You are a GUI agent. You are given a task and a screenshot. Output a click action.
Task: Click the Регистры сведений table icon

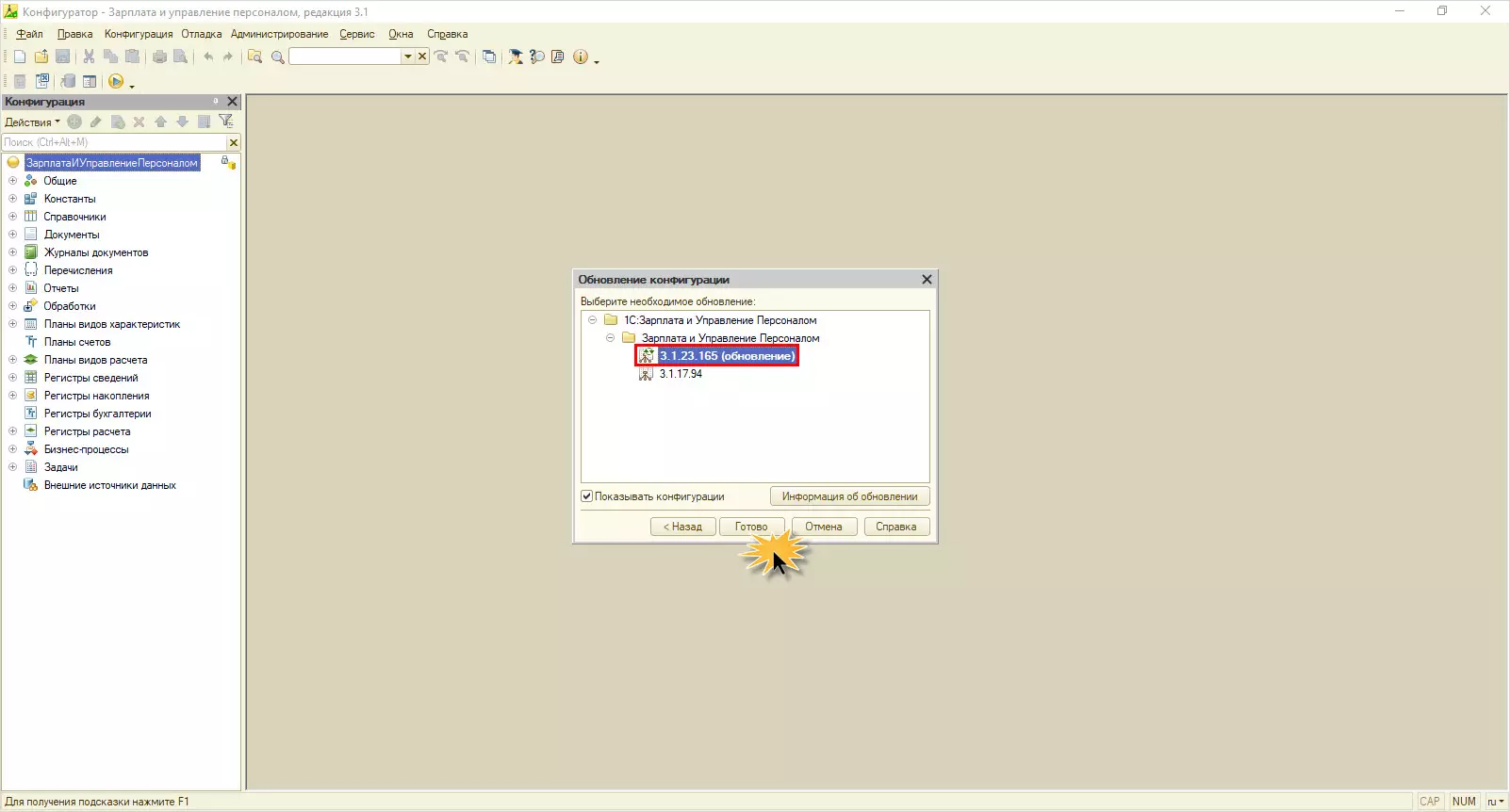31,378
